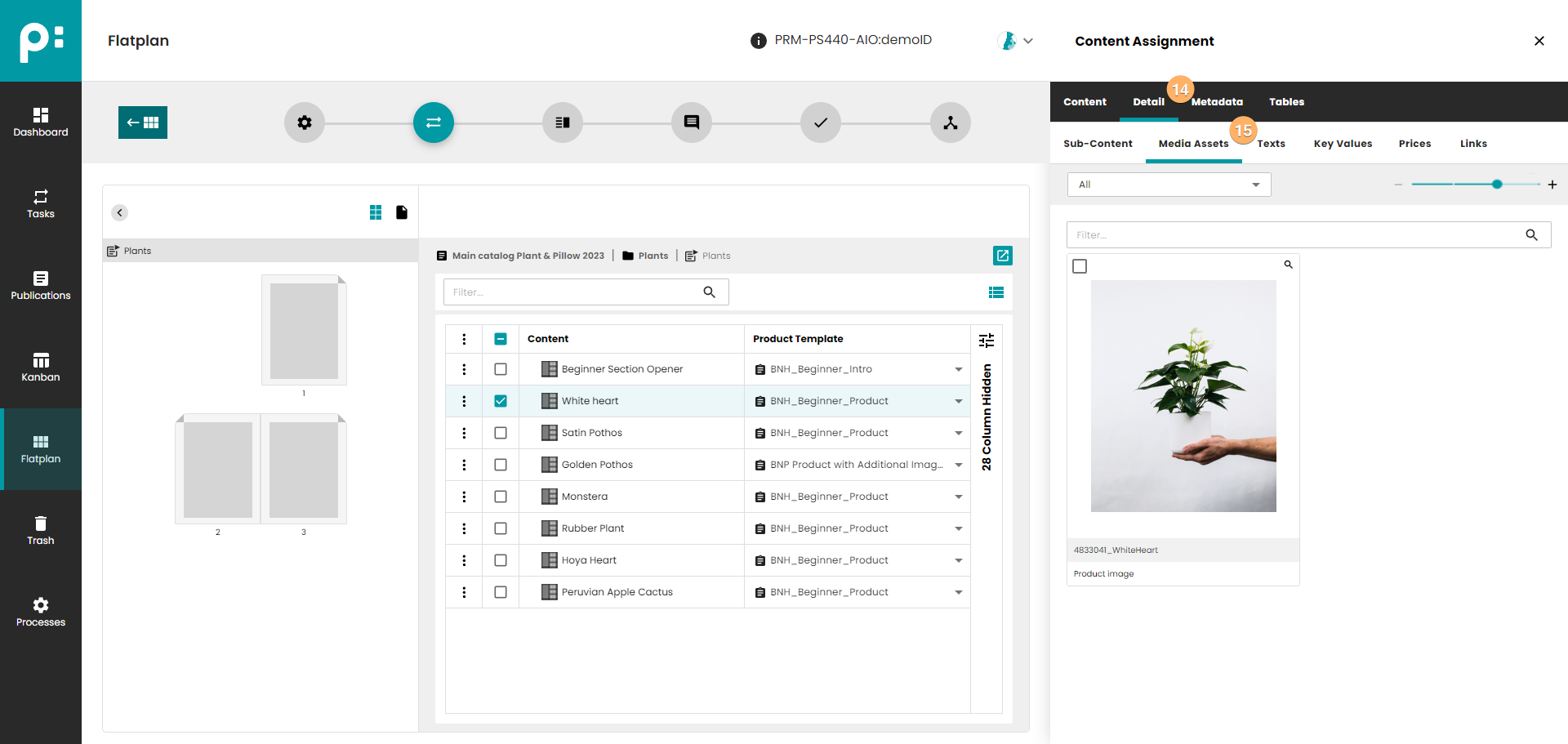
Task: Open content list in external window icon
Action: point(1002,256)
